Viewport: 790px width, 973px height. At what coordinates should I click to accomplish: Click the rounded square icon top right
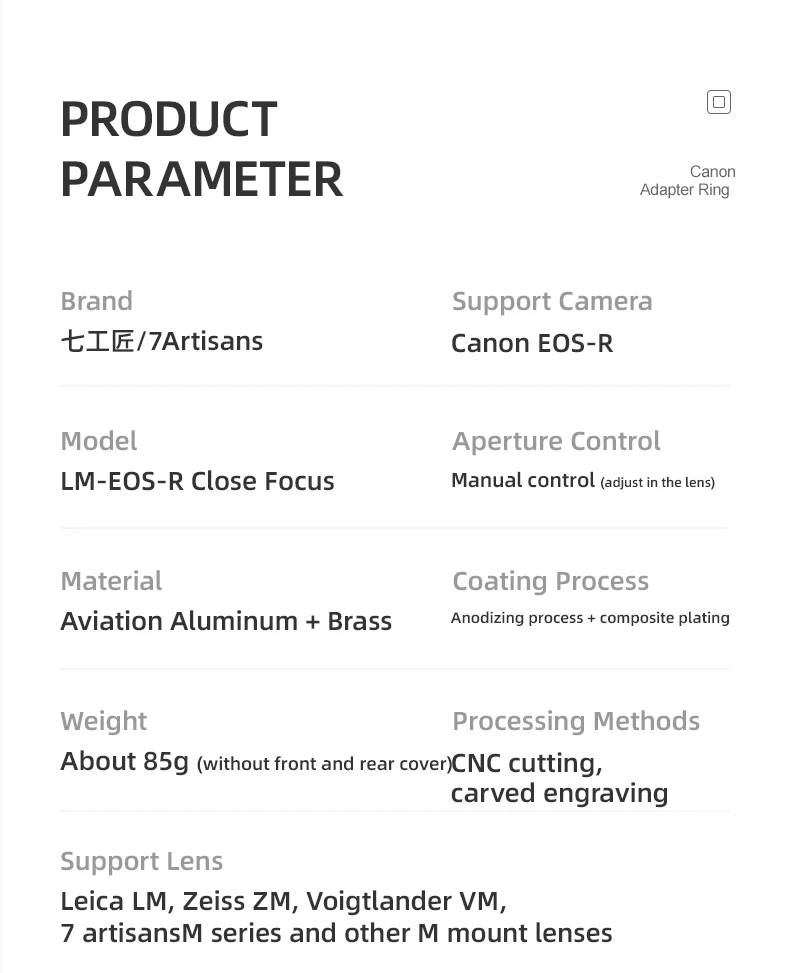(x=719, y=102)
